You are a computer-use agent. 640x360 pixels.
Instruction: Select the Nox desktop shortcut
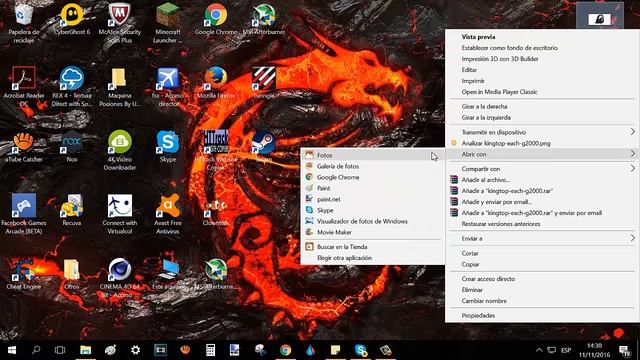pos(72,147)
